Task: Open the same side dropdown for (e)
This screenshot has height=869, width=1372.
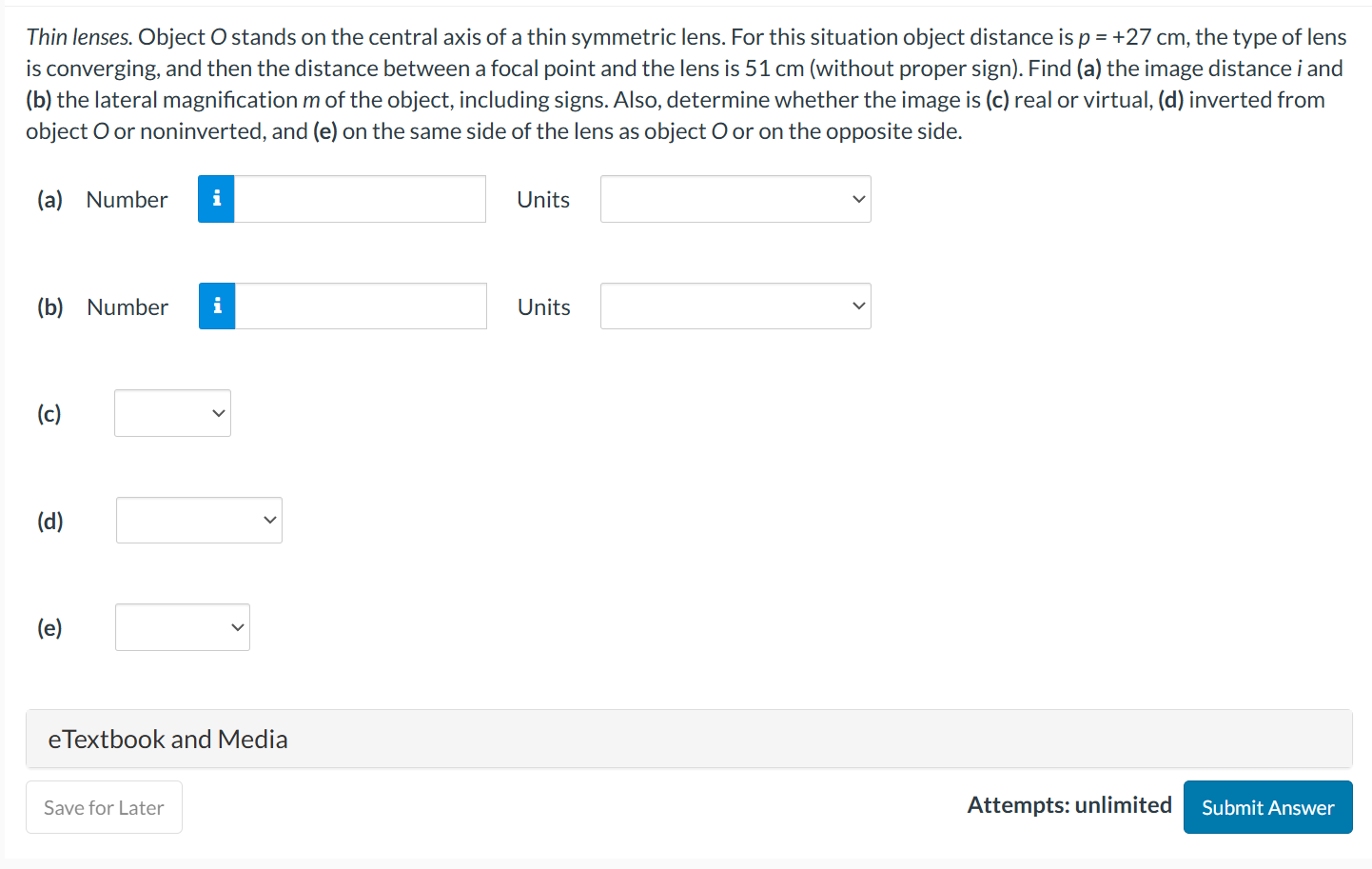Action: point(182,626)
